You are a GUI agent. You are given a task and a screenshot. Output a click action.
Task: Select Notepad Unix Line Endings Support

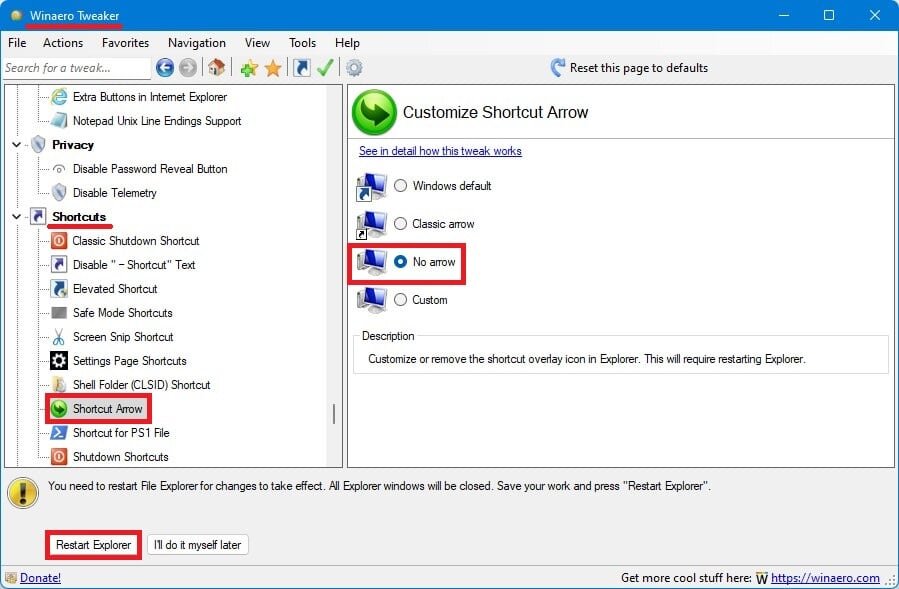click(157, 121)
